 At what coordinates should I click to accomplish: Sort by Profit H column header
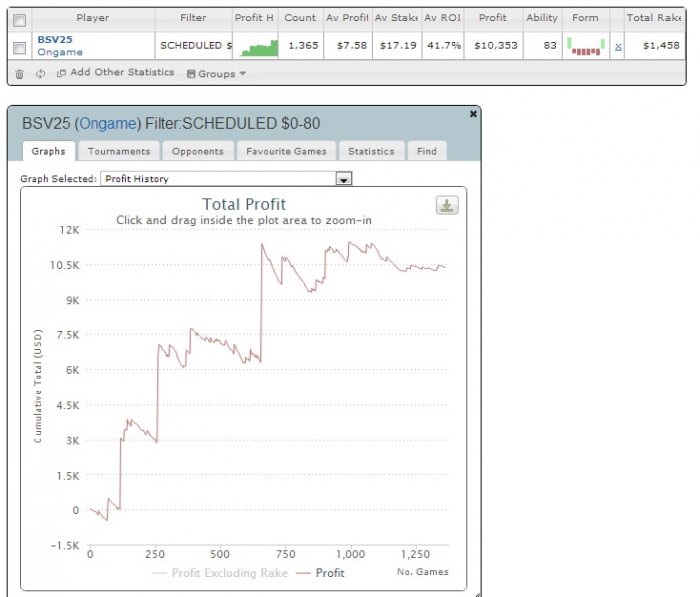coord(254,18)
